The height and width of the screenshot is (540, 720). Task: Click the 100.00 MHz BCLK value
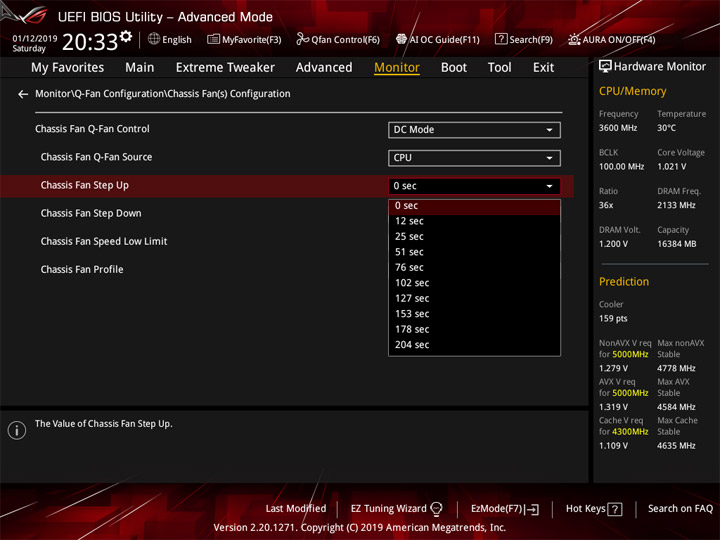click(621, 167)
